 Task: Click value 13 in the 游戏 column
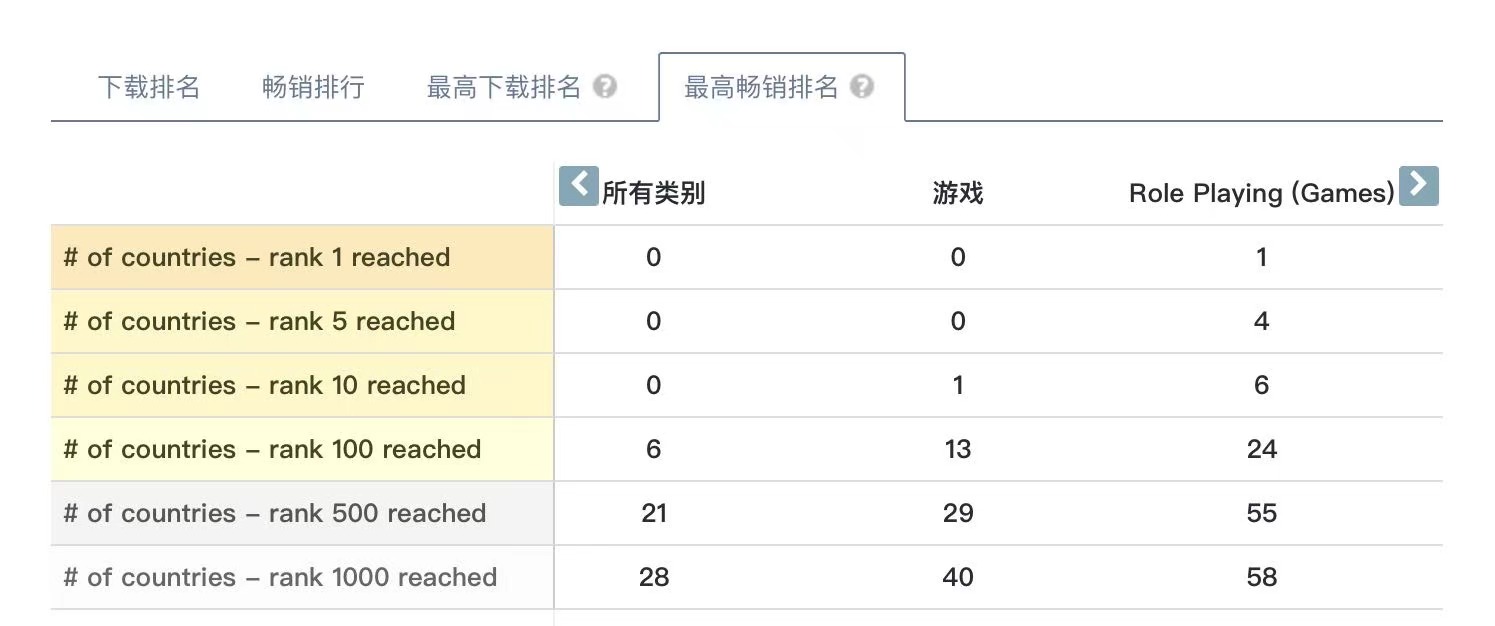[x=958, y=449]
